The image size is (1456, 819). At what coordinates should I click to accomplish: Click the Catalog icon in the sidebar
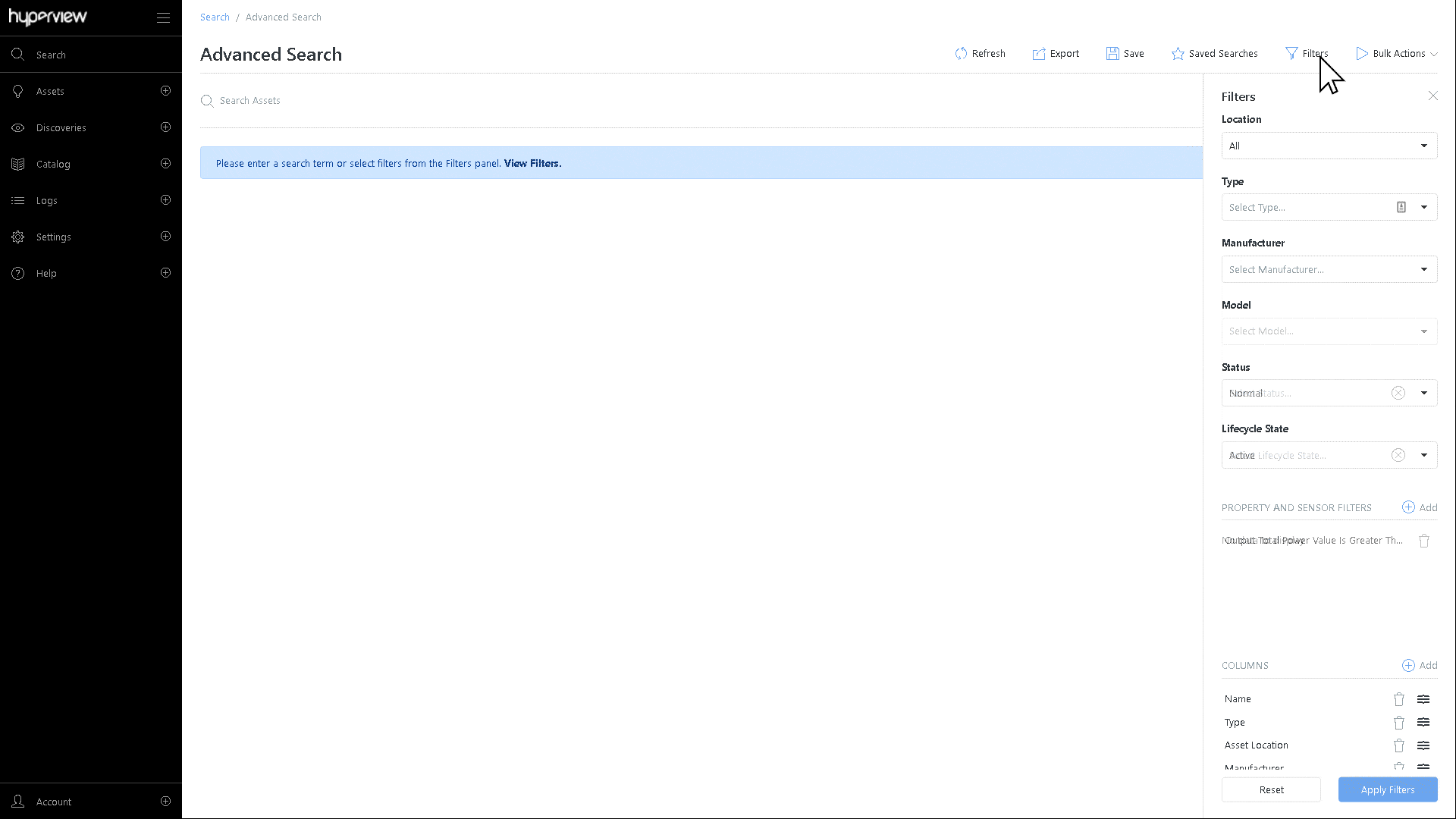(17, 164)
